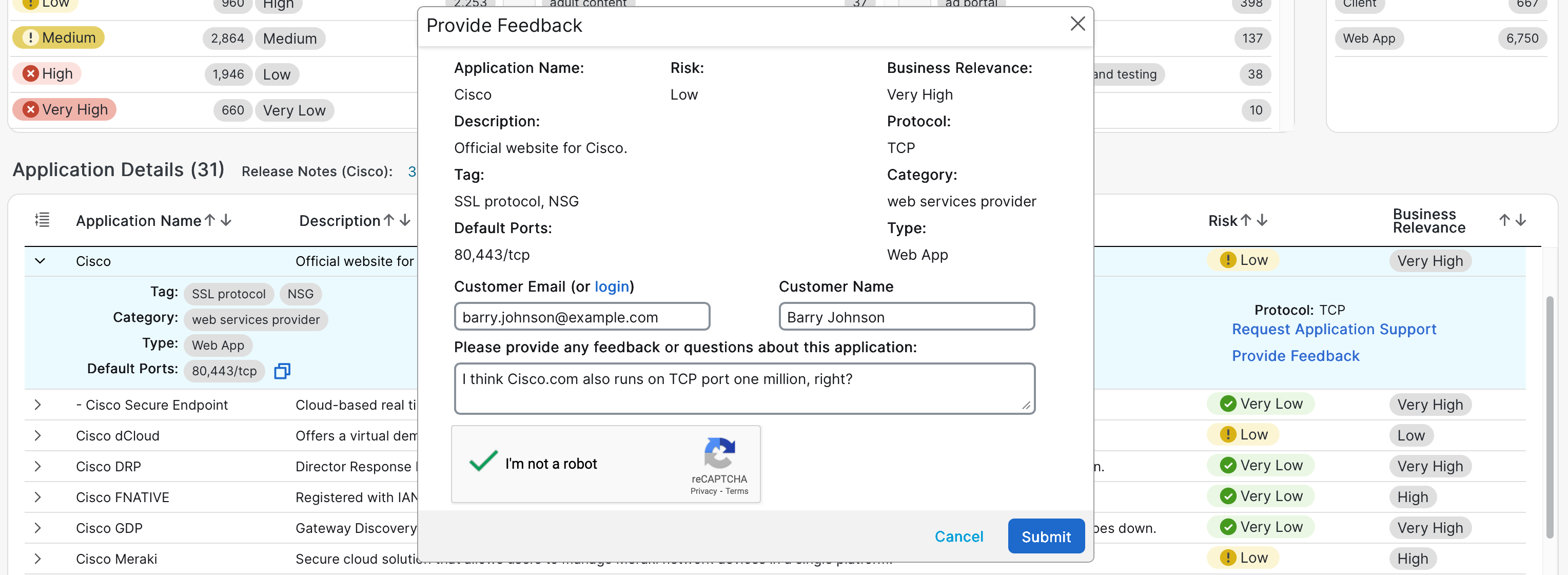Viewport: 1568px width, 575px height.
Task: Cancel the feedback dialog
Action: [958, 536]
